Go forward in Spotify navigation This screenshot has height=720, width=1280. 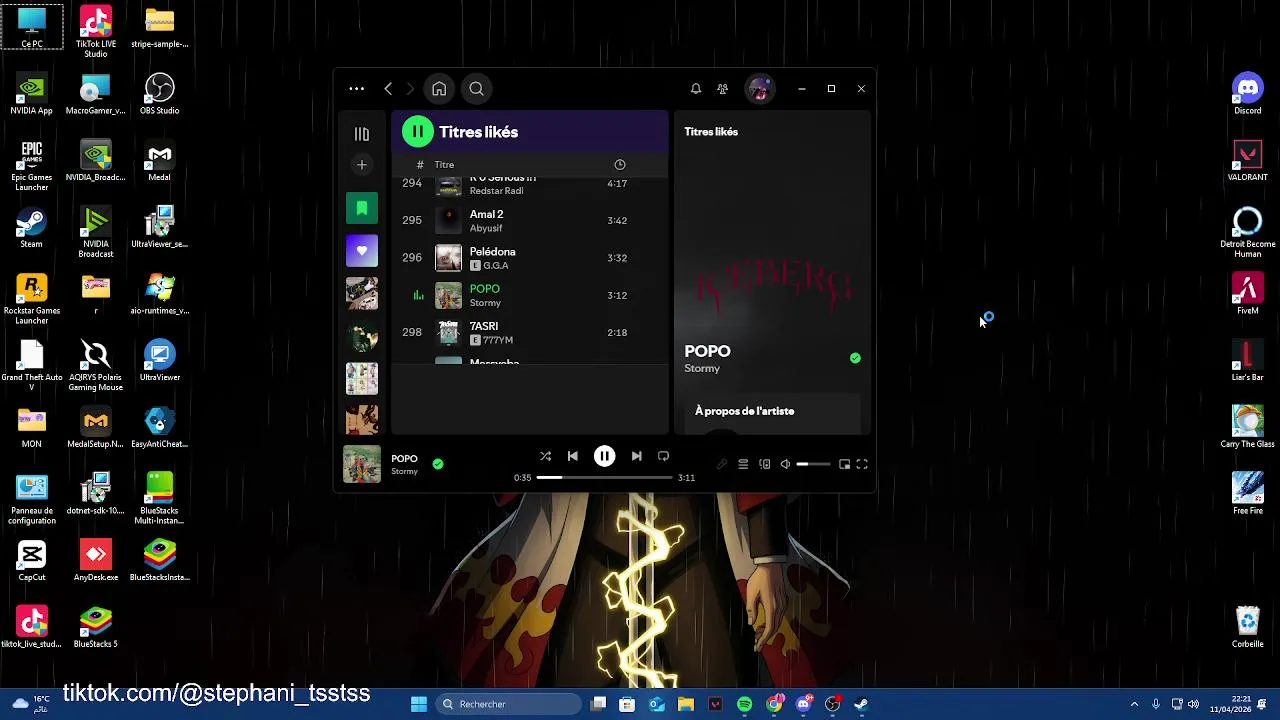click(410, 89)
